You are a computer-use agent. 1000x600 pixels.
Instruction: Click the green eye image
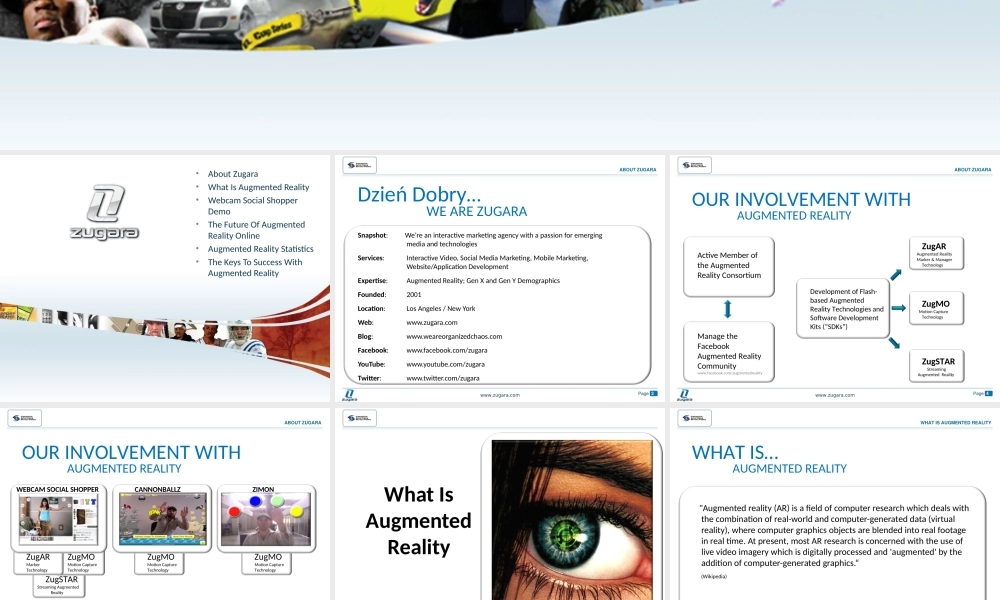[x=572, y=520]
